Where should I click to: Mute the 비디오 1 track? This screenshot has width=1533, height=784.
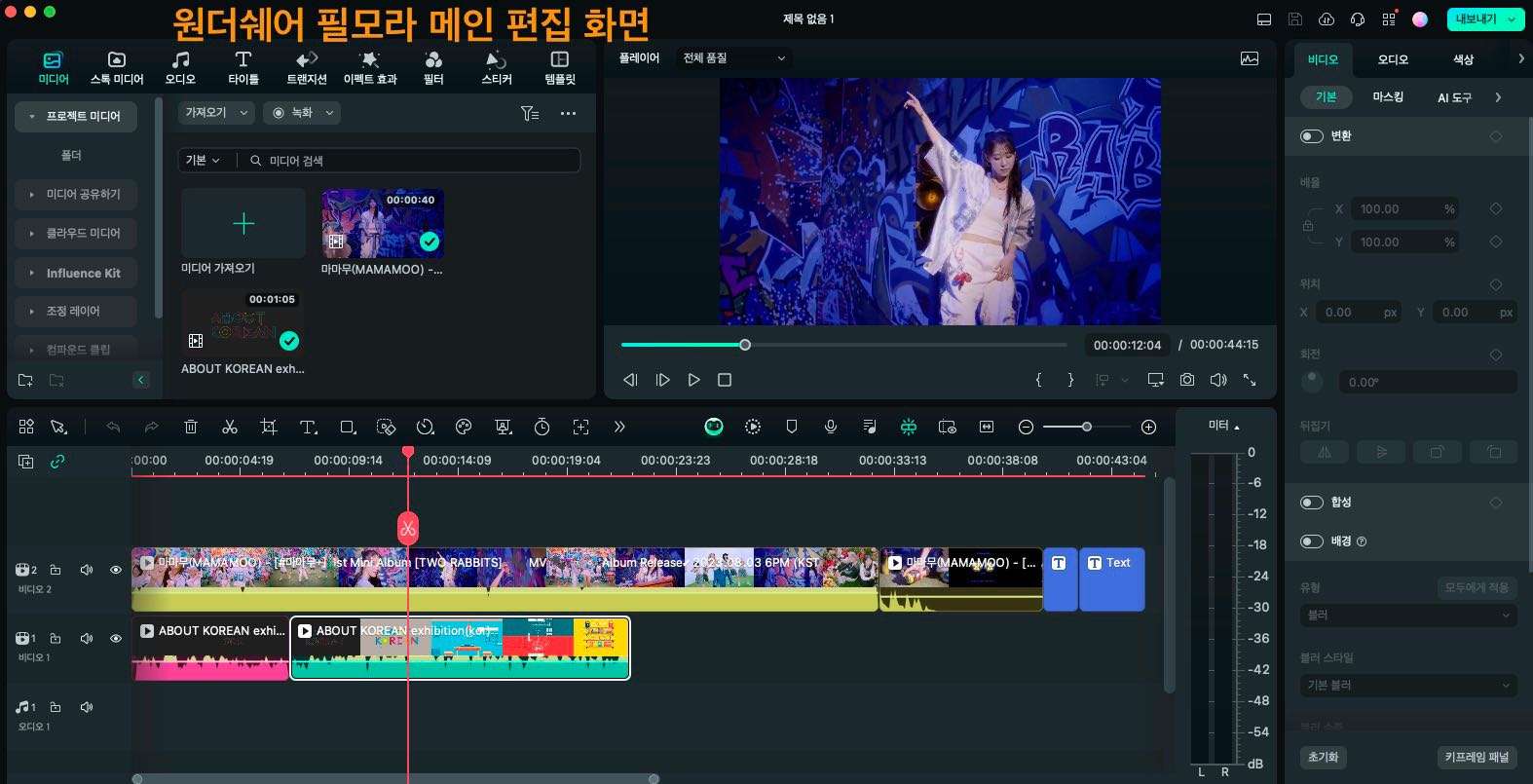87,638
